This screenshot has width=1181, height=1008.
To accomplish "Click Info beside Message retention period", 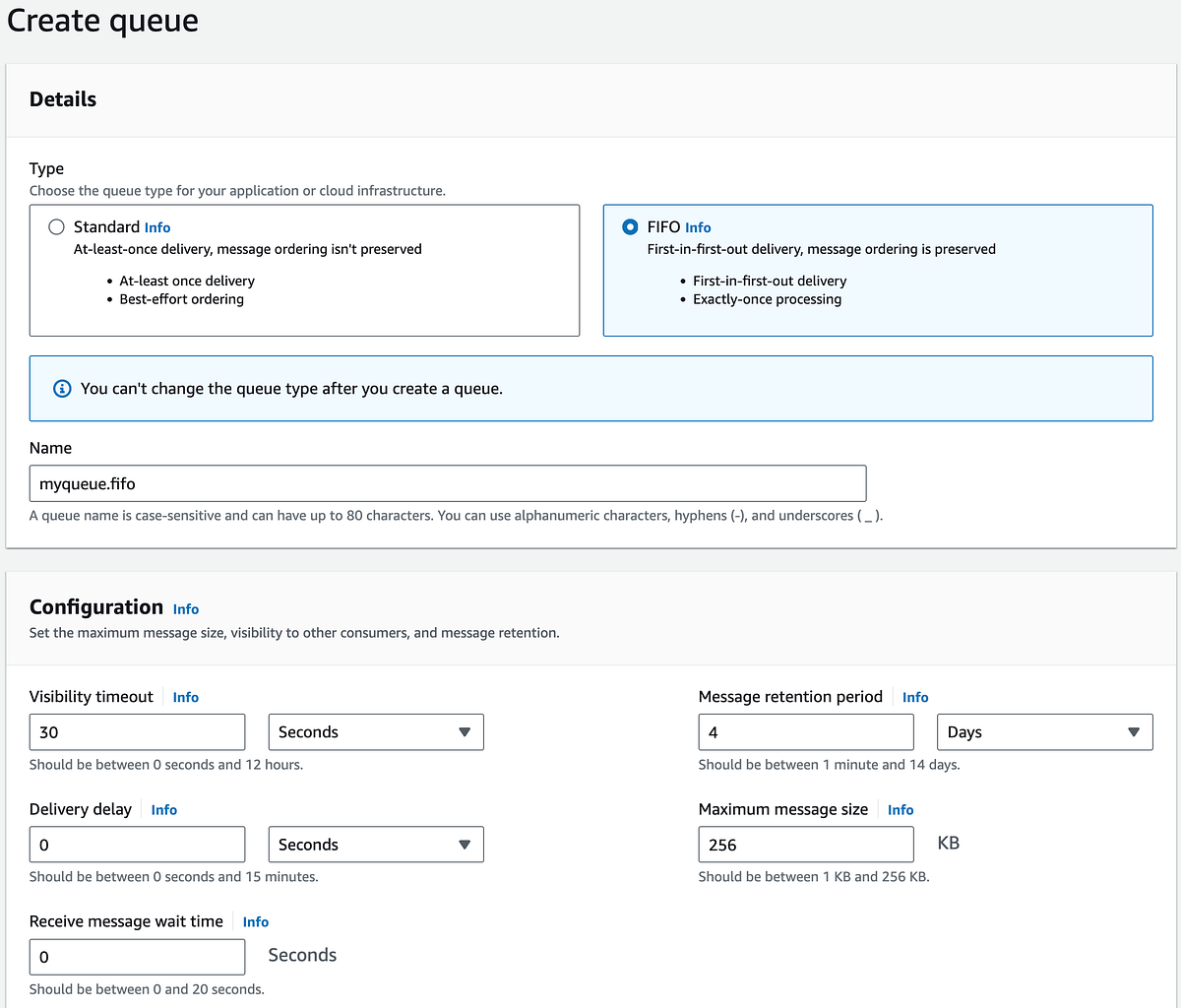I will [x=915, y=697].
